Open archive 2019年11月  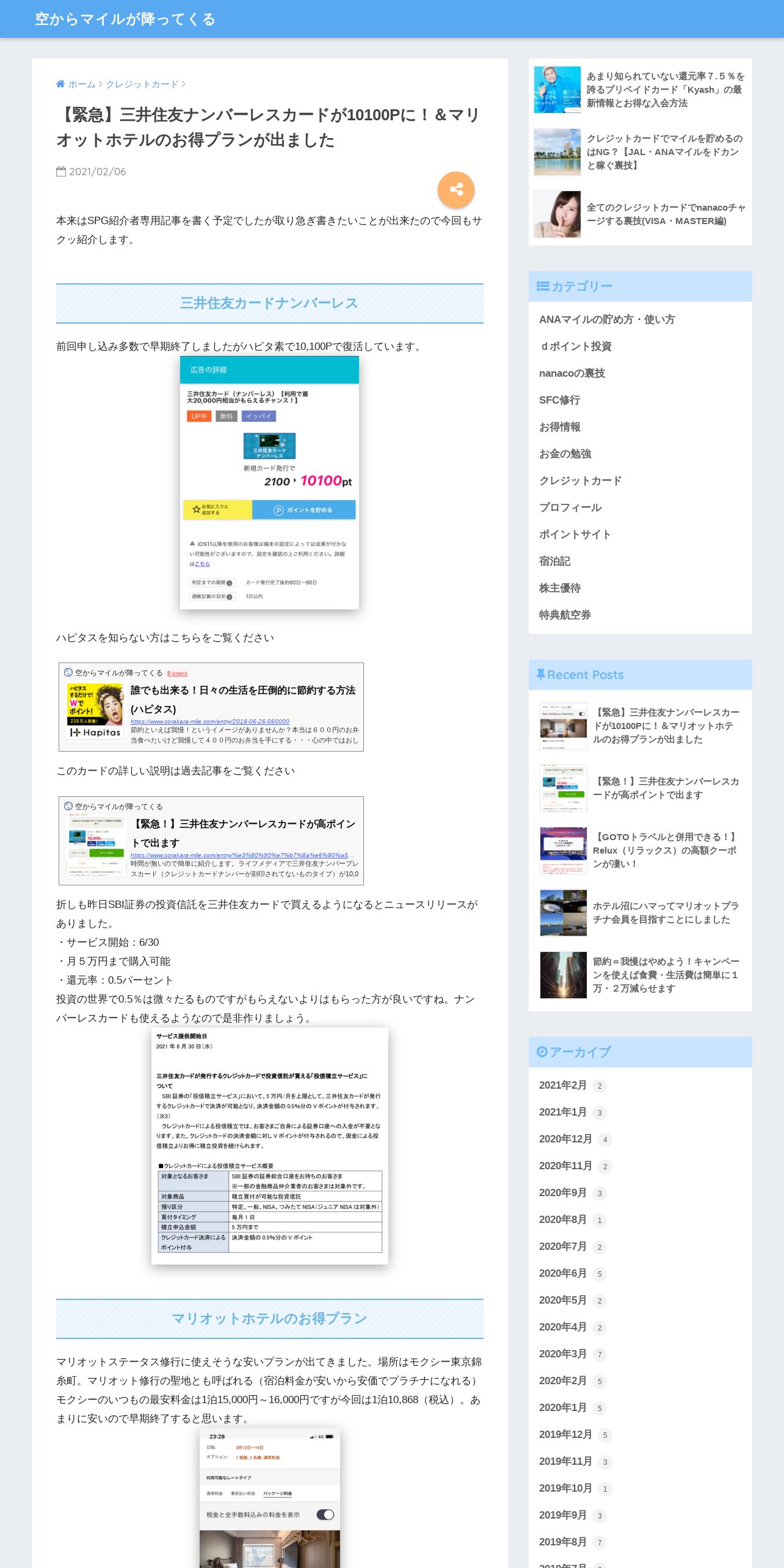(565, 1461)
